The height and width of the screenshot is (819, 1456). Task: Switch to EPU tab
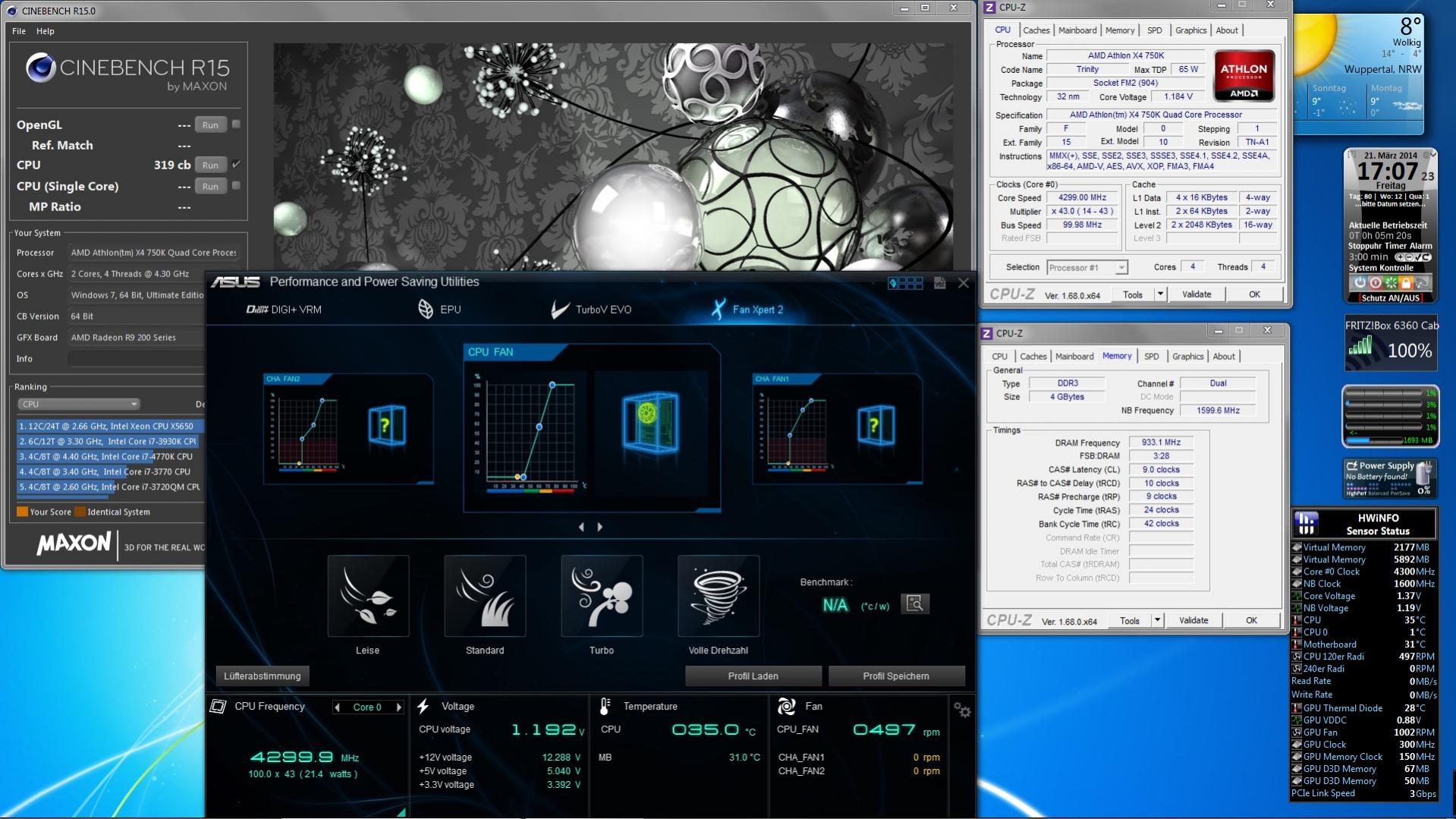pyautogui.click(x=439, y=310)
